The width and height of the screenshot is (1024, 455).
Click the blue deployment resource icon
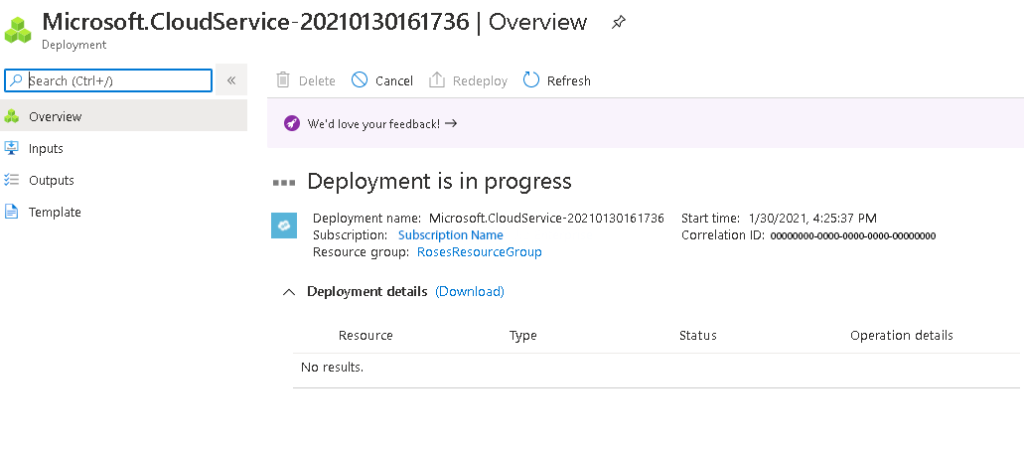pos(284,226)
